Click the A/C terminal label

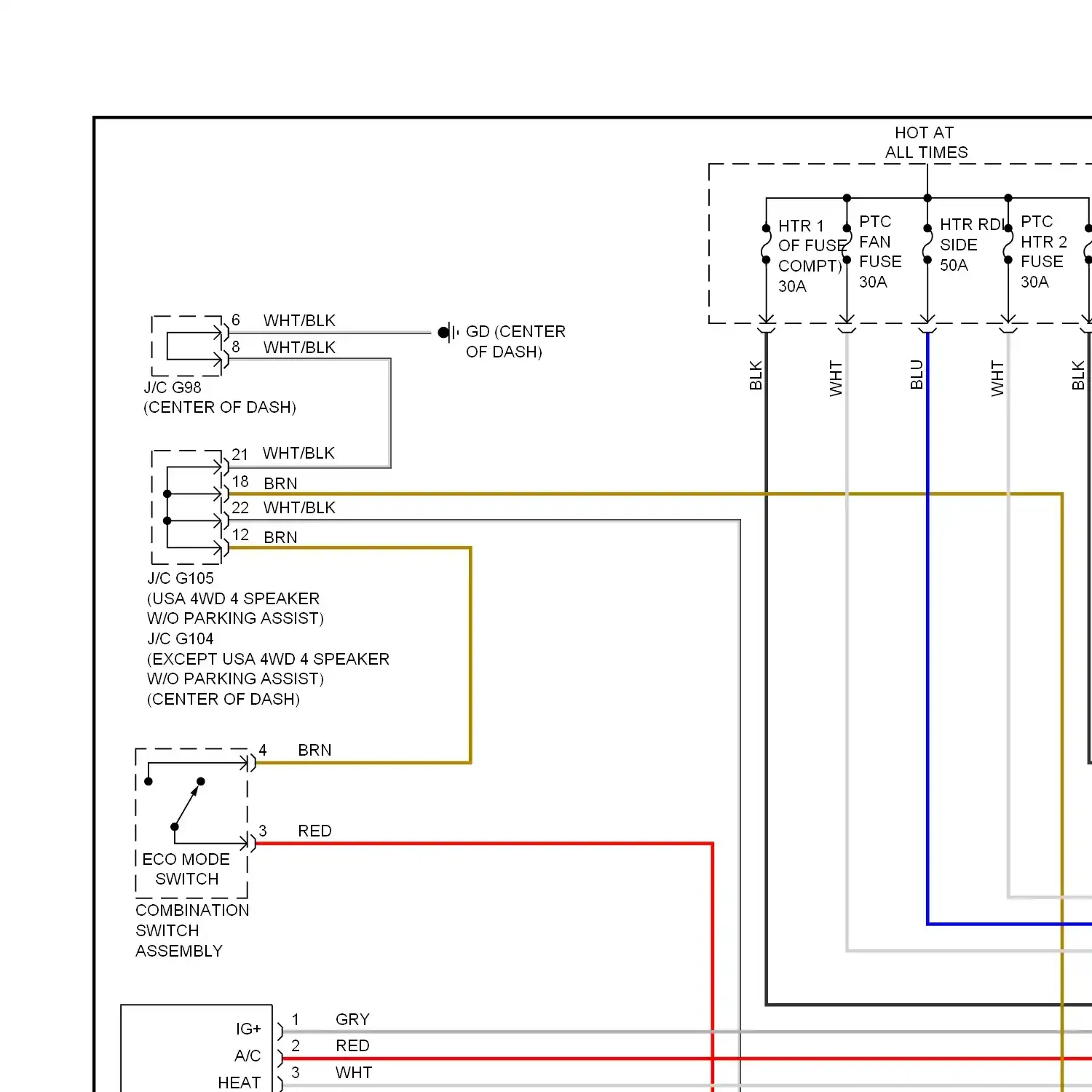click(x=248, y=1056)
